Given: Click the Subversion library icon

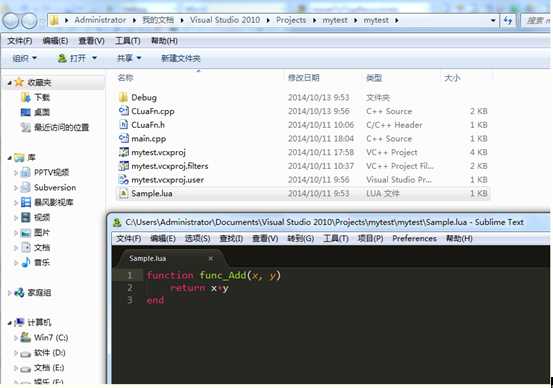Looking at the screenshot, I should click(x=26, y=187).
